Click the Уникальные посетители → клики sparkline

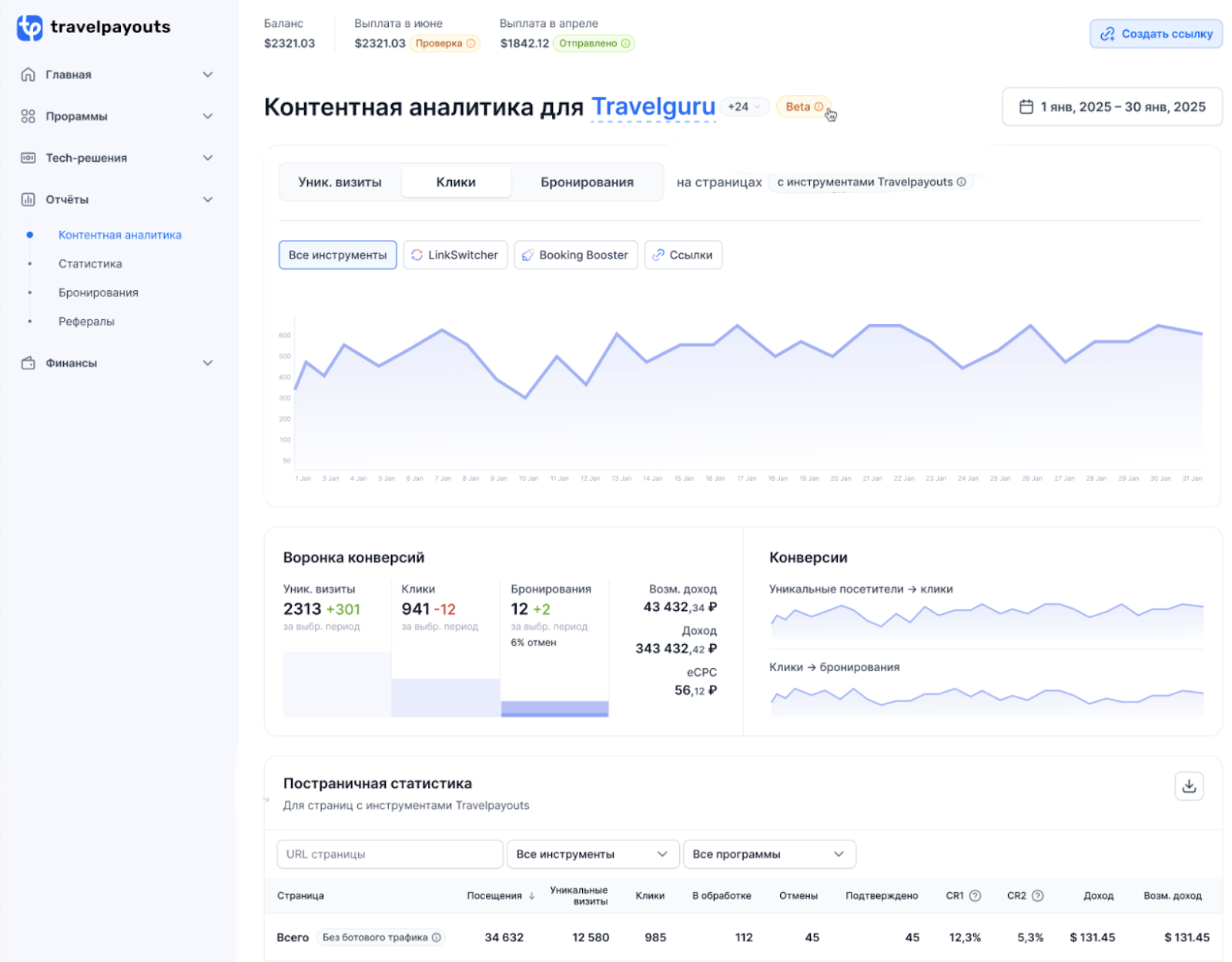[986, 621]
